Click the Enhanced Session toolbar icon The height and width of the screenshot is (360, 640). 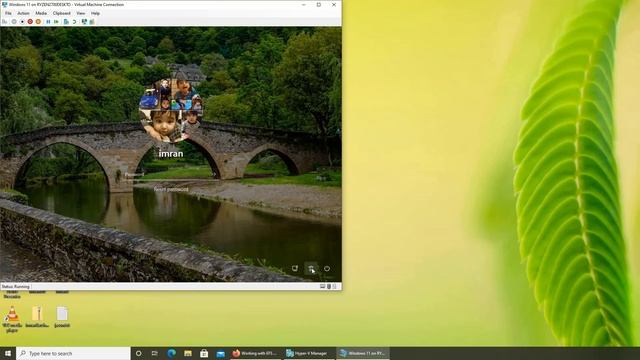pos(84,22)
